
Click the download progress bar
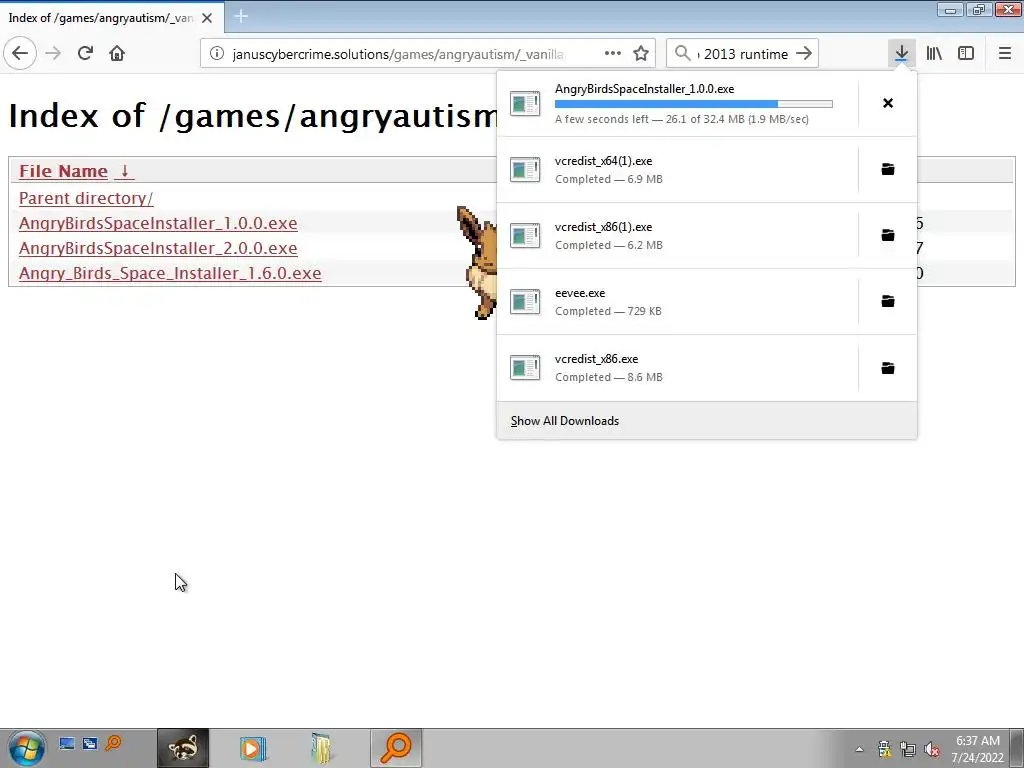click(694, 104)
